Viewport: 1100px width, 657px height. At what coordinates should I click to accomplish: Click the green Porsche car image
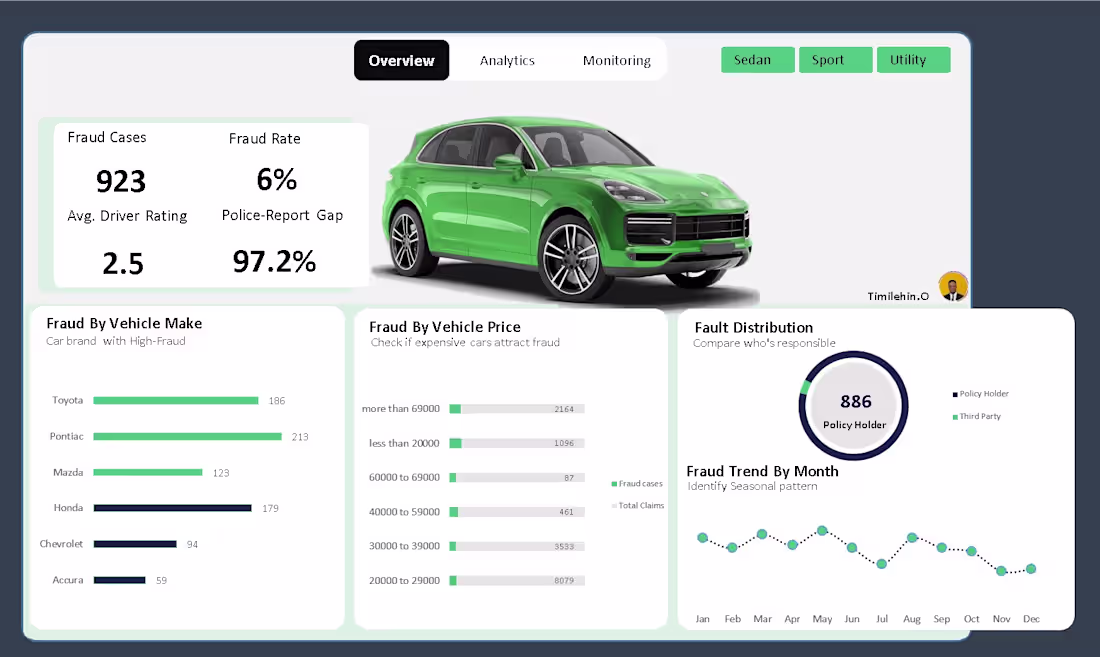[x=568, y=209]
